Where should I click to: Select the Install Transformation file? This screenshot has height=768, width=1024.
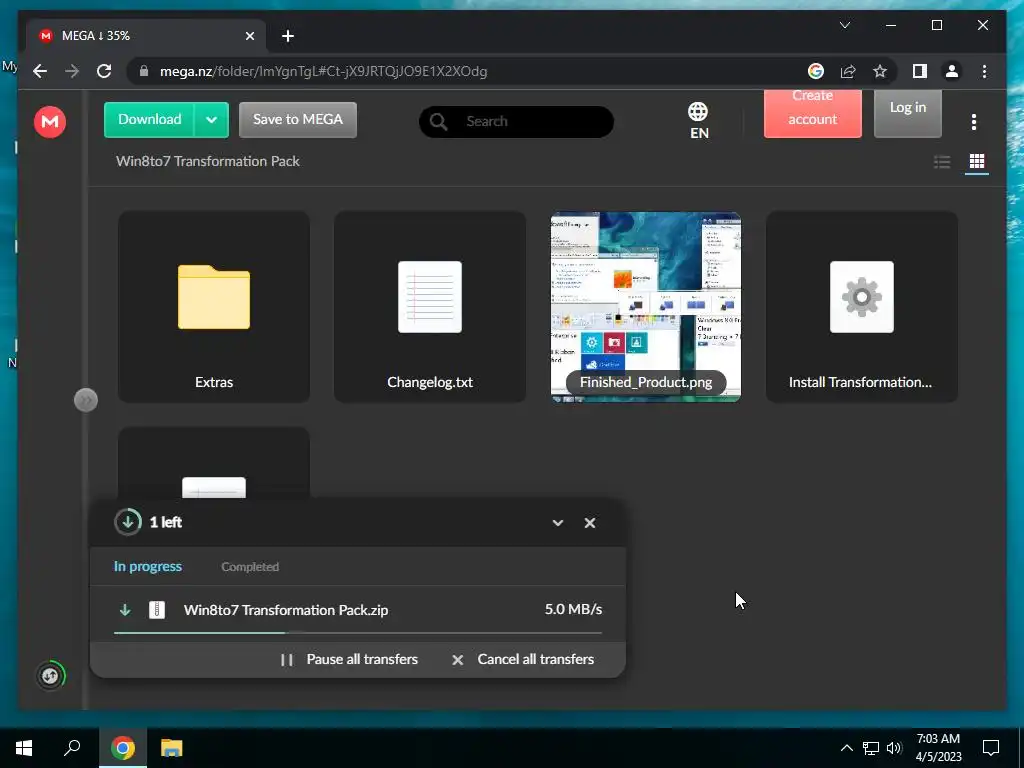tap(861, 306)
